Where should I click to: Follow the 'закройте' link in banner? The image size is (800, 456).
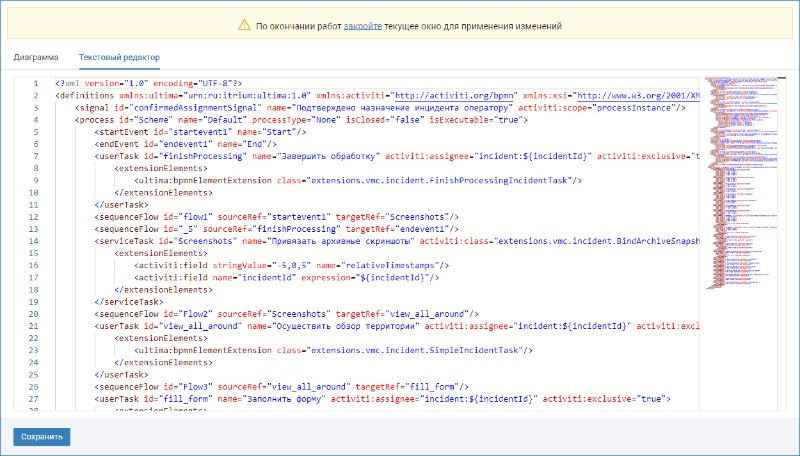362,26
